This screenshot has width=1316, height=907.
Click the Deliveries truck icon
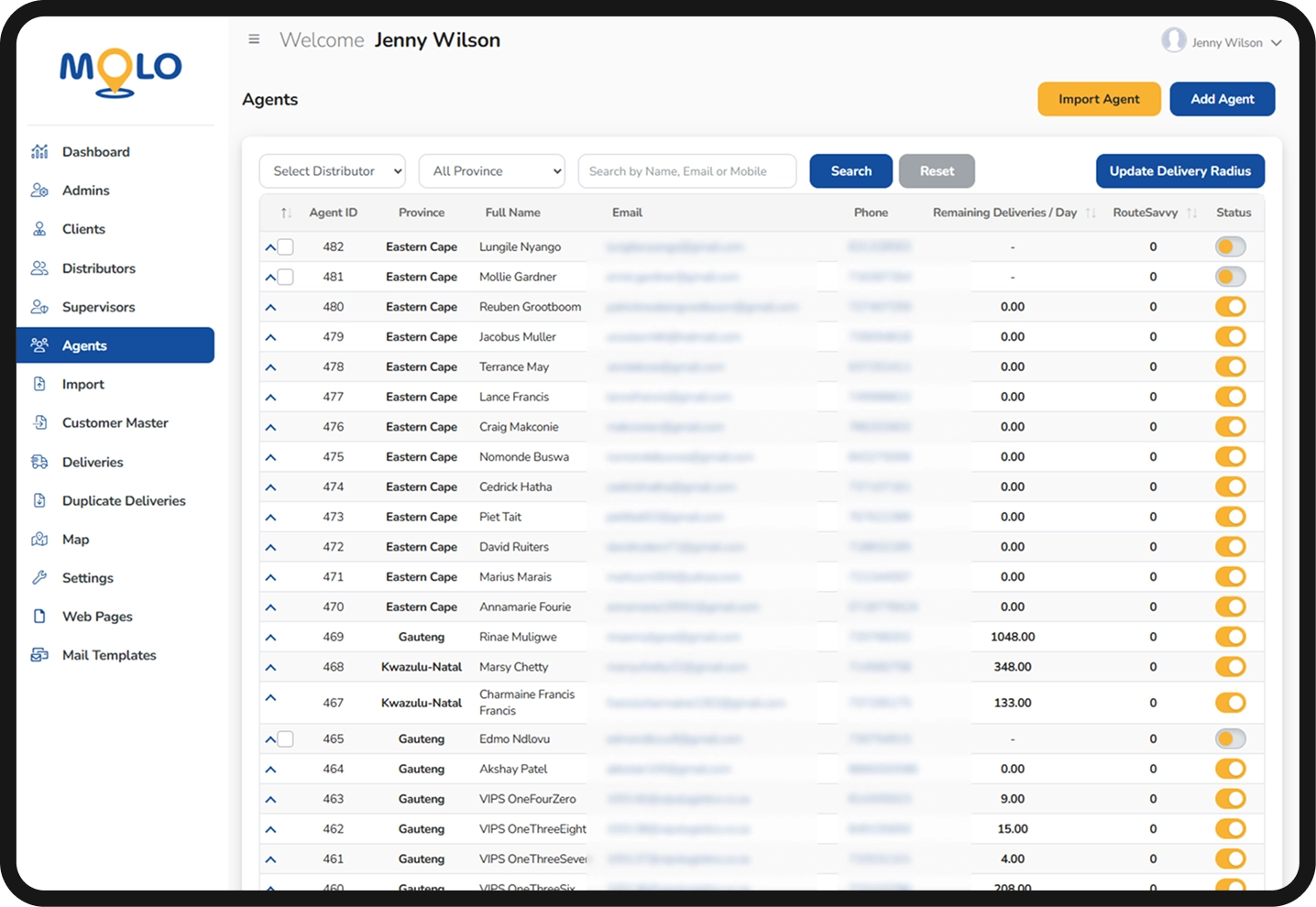pyautogui.click(x=39, y=462)
